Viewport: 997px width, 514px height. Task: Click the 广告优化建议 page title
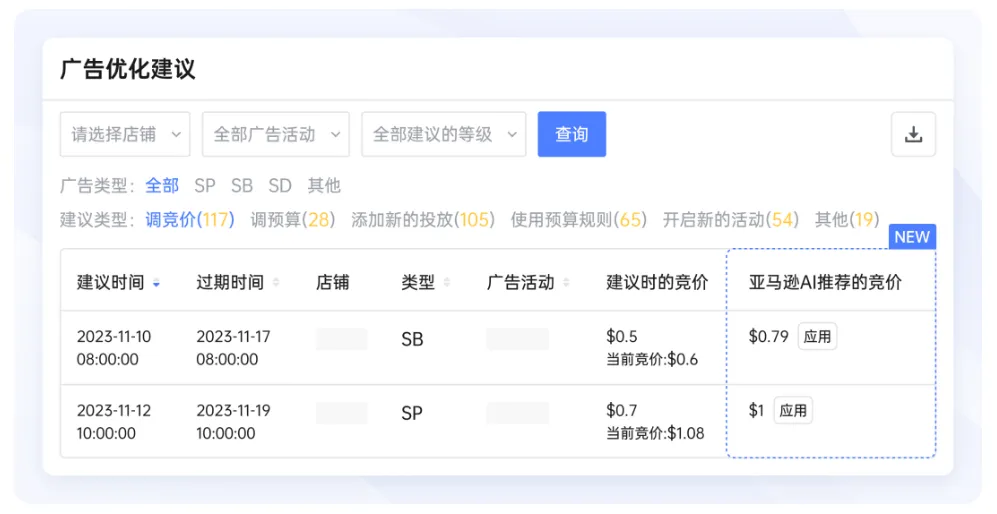128,69
